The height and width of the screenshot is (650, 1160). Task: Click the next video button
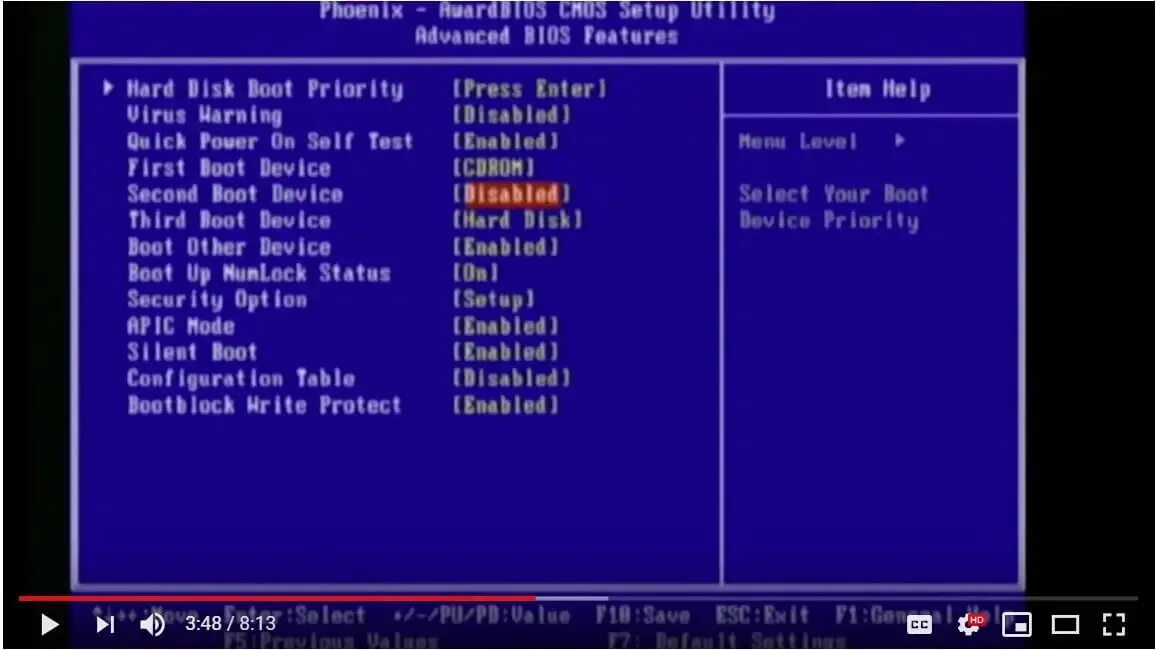coord(104,624)
